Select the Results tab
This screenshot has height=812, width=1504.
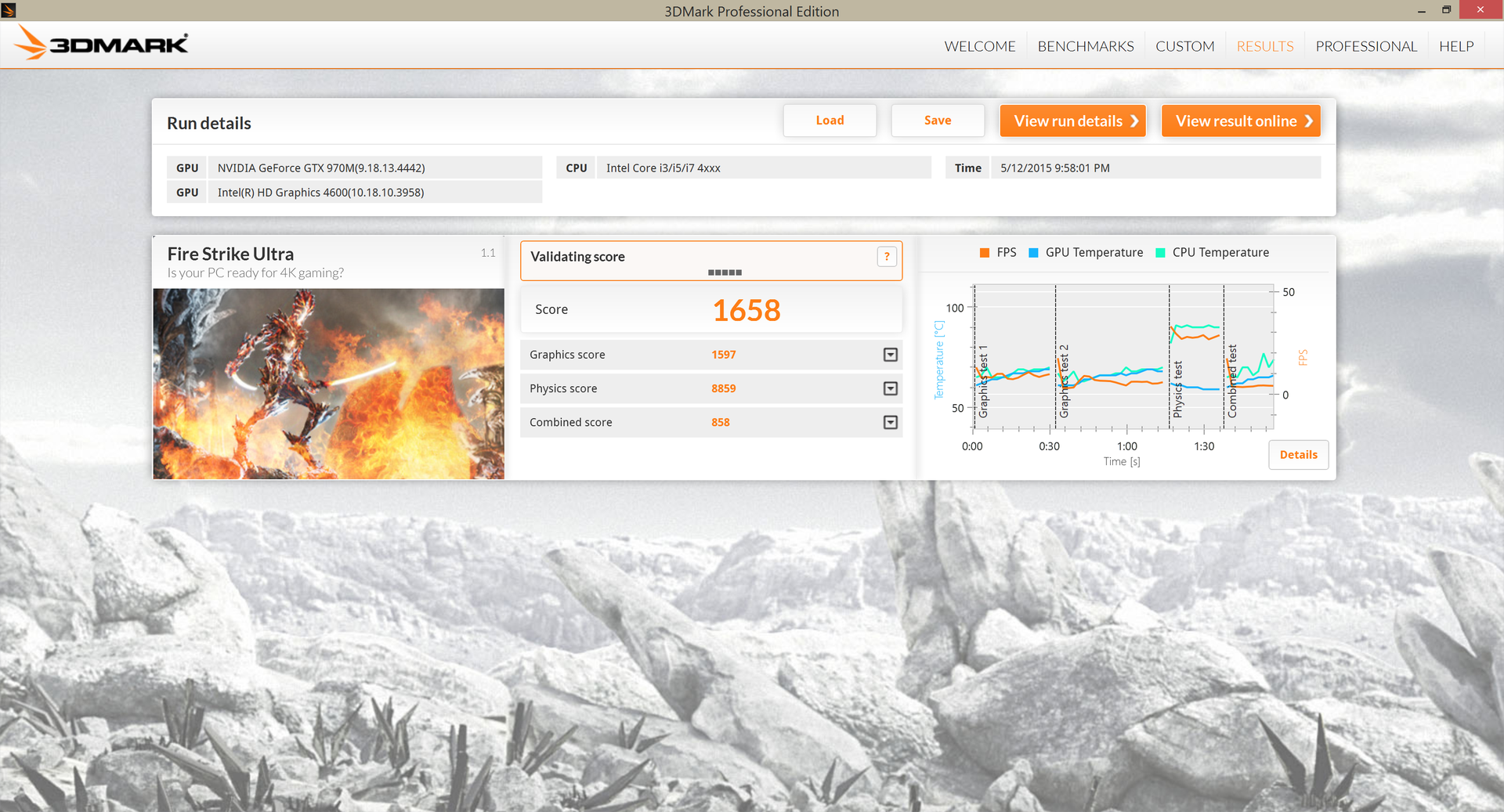1264,46
